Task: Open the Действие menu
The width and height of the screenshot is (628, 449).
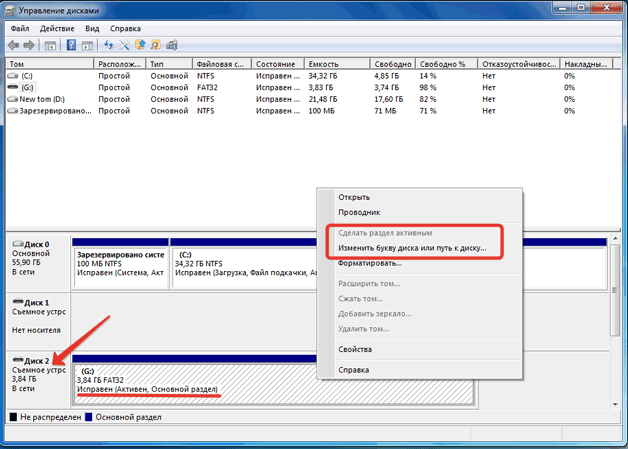Action: pyautogui.click(x=57, y=29)
